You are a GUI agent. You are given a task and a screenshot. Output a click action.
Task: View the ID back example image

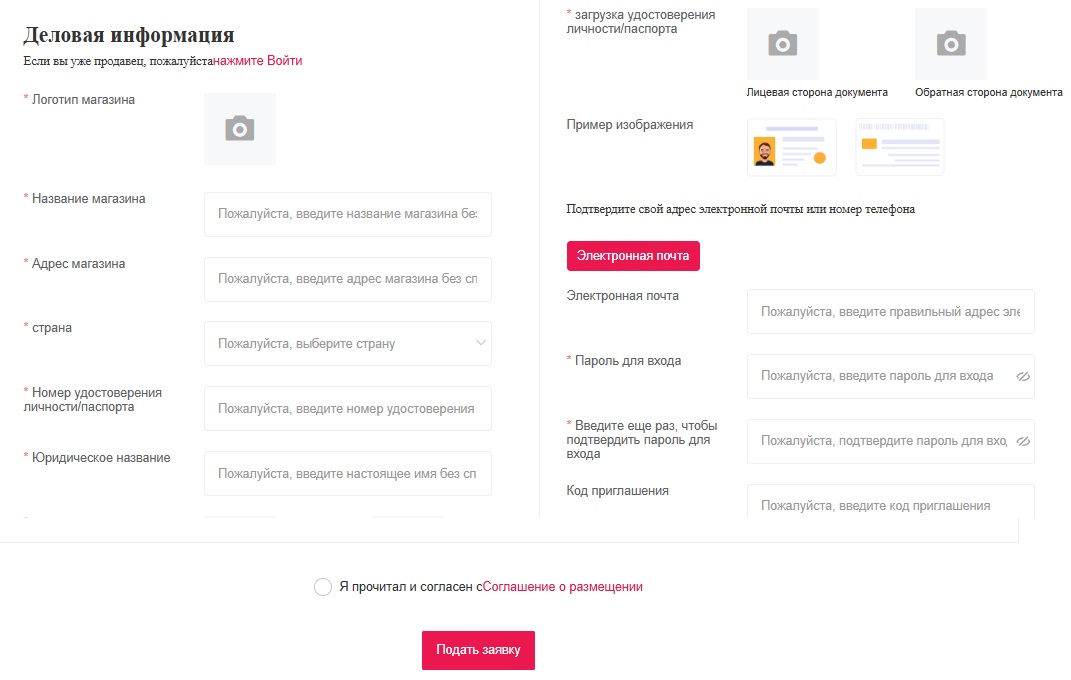coord(899,148)
